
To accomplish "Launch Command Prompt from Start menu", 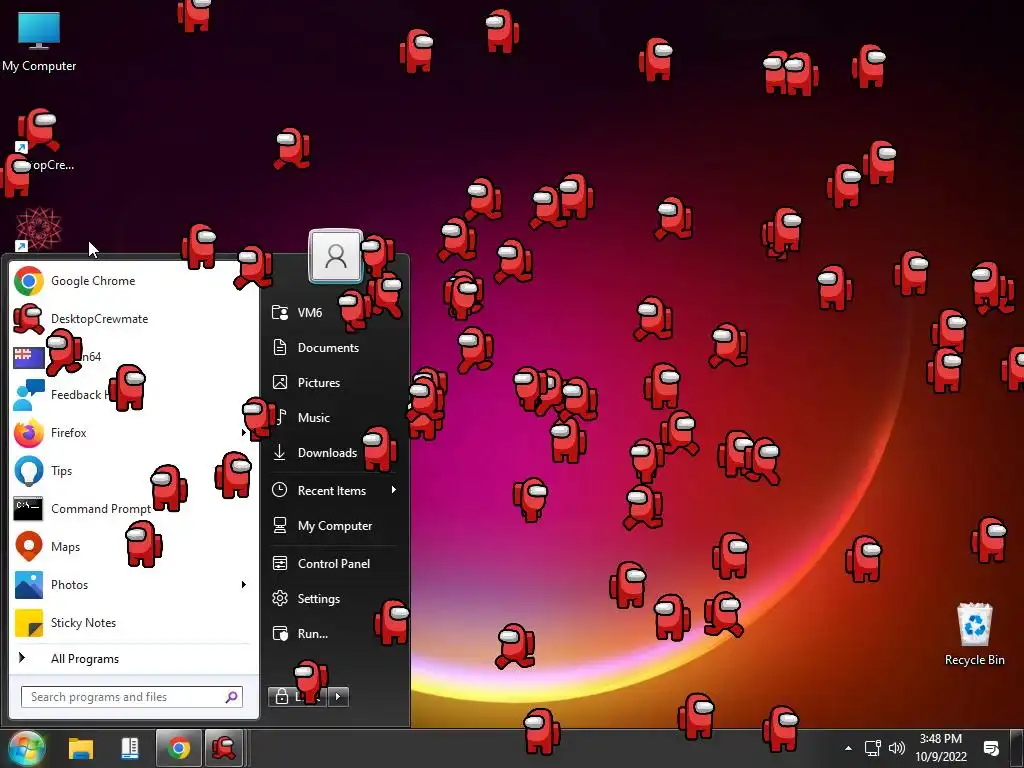I will [x=133, y=509].
